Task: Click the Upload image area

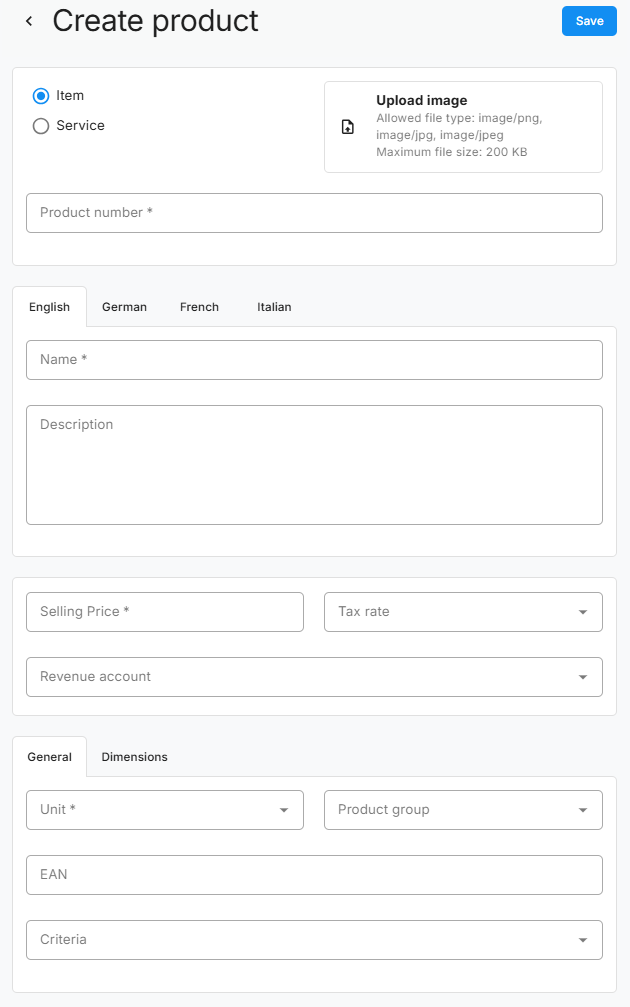Action: [463, 127]
